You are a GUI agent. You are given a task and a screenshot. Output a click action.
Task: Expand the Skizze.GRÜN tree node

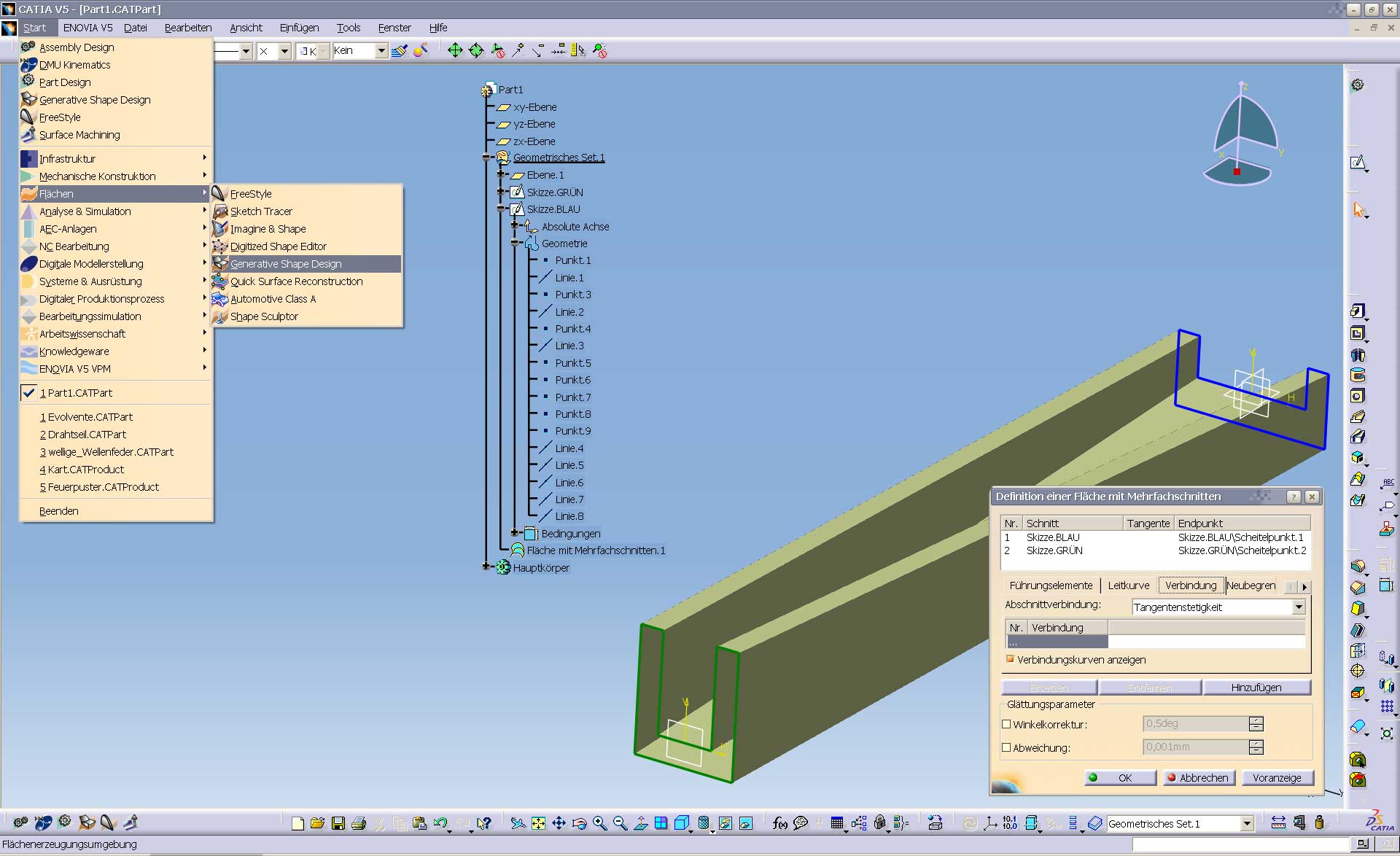(x=502, y=192)
